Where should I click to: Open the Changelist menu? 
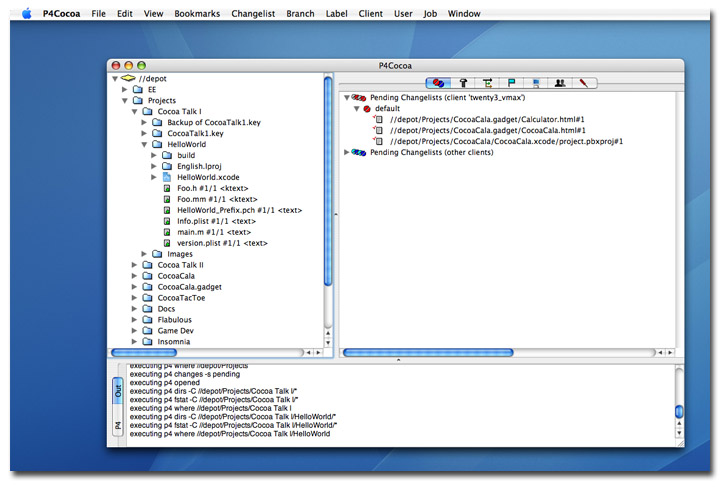(x=253, y=14)
